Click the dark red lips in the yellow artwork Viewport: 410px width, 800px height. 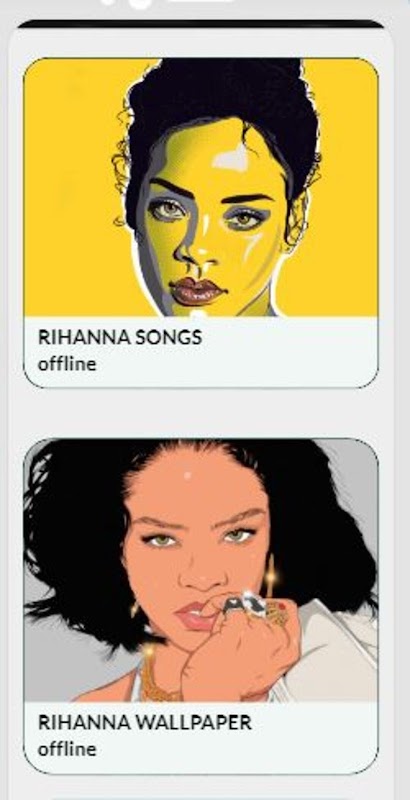point(197,291)
